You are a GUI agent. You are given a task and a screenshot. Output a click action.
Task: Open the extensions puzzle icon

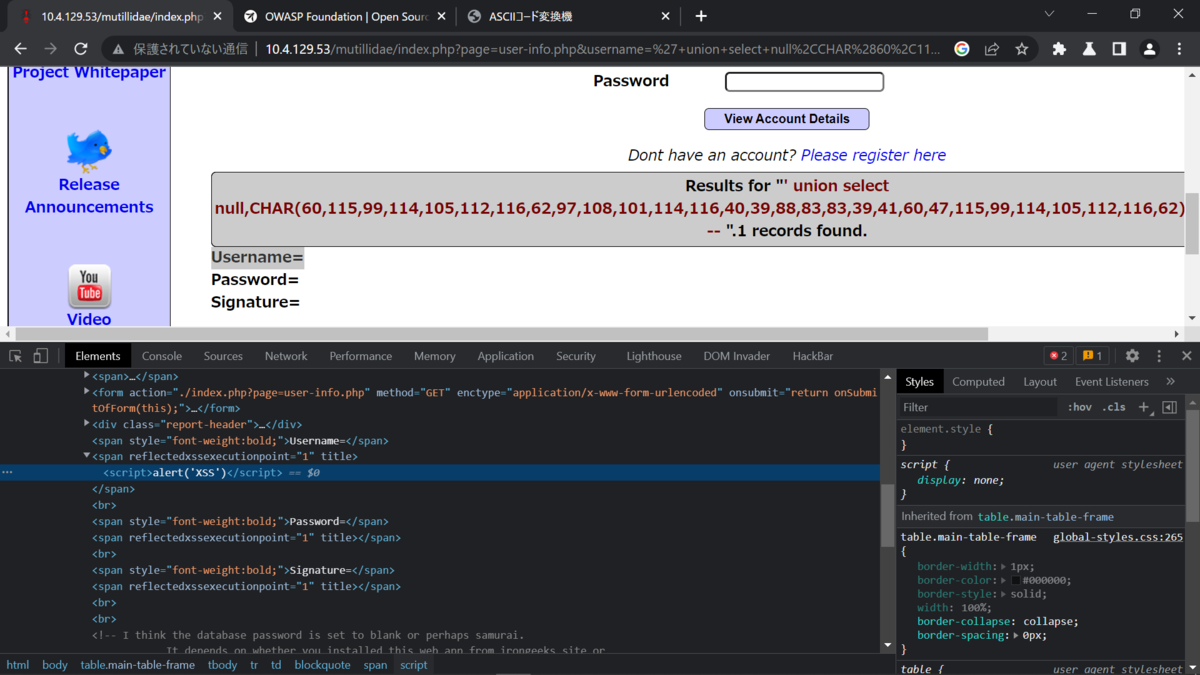[x=1059, y=48]
